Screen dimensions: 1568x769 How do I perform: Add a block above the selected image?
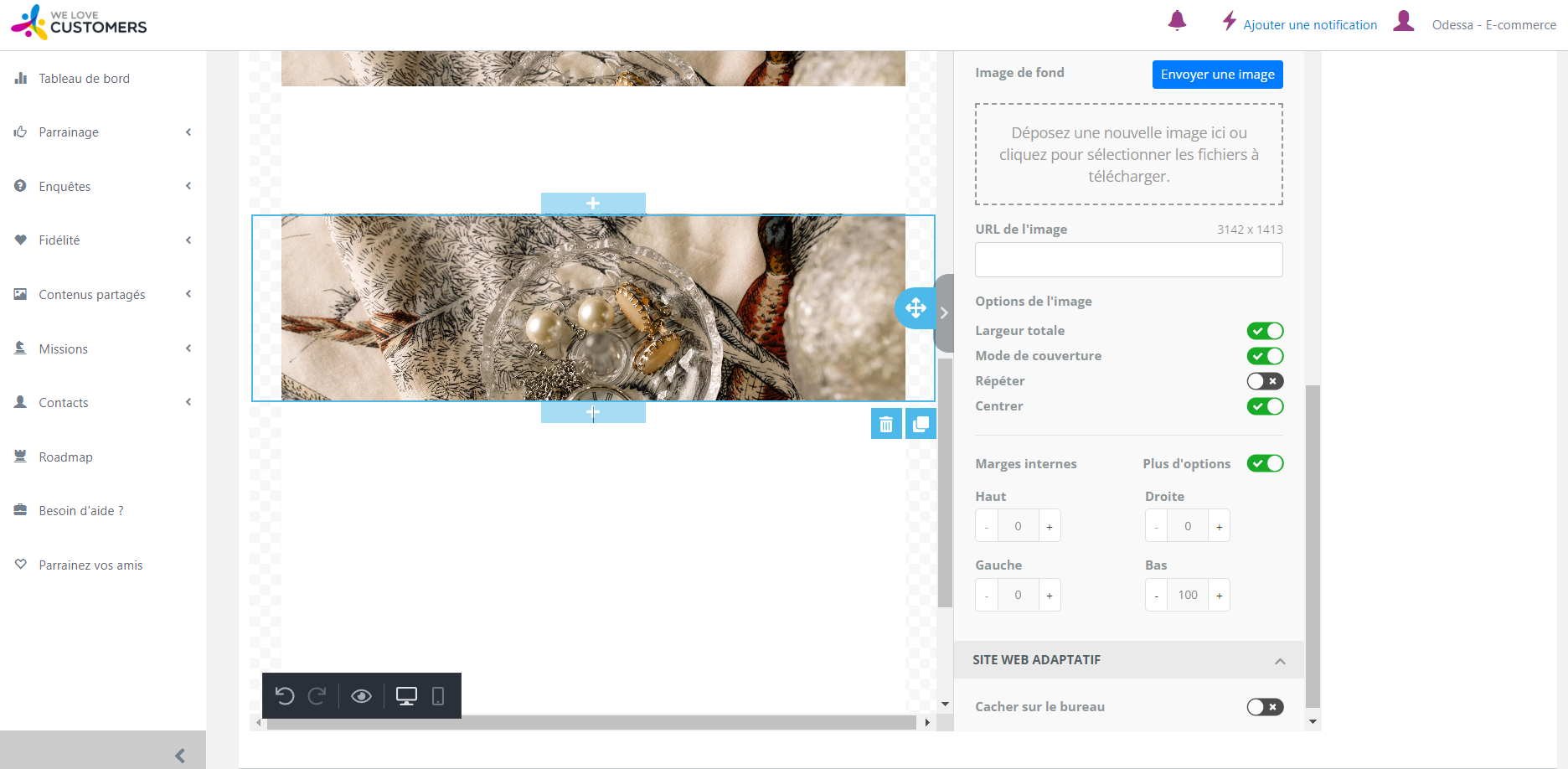click(x=593, y=204)
